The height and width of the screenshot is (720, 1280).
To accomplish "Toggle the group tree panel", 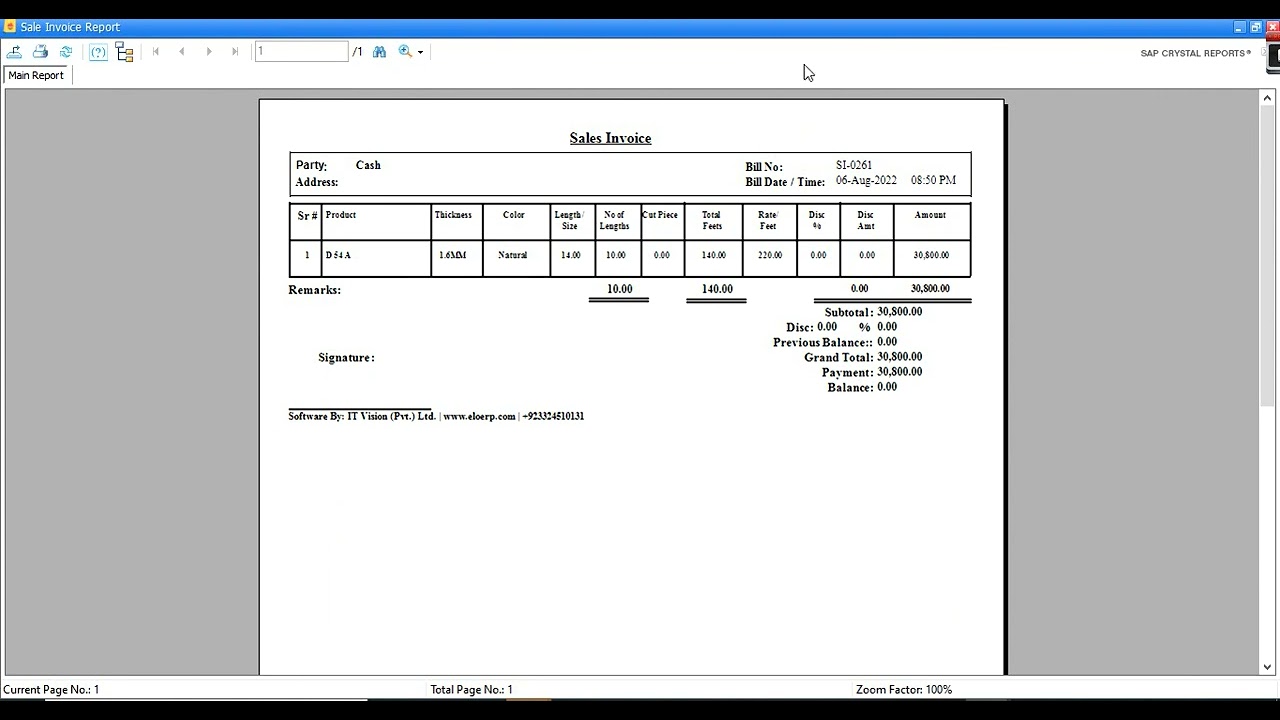I will [124, 52].
